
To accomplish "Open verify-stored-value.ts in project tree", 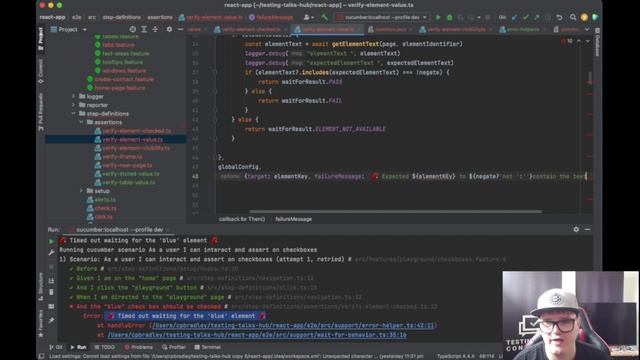I will click(x=131, y=174).
